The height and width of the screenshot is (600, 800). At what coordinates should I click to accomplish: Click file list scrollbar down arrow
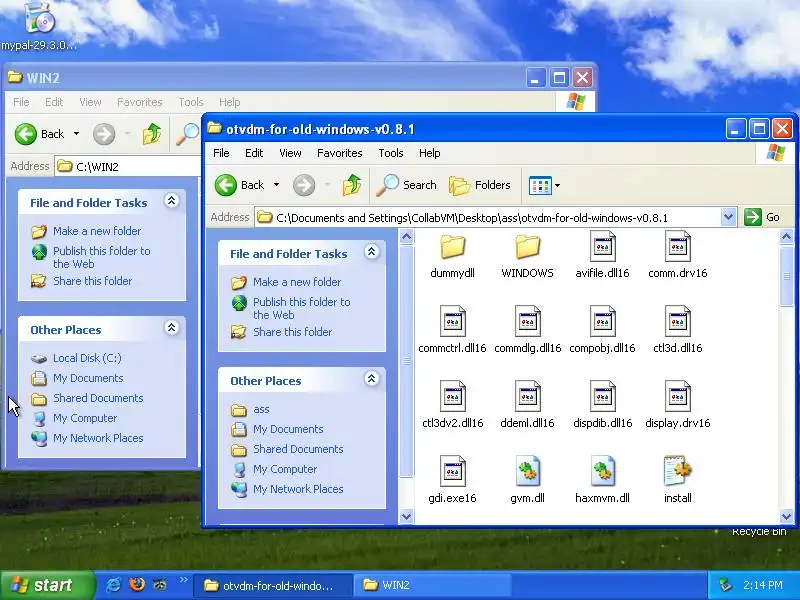pos(786,516)
